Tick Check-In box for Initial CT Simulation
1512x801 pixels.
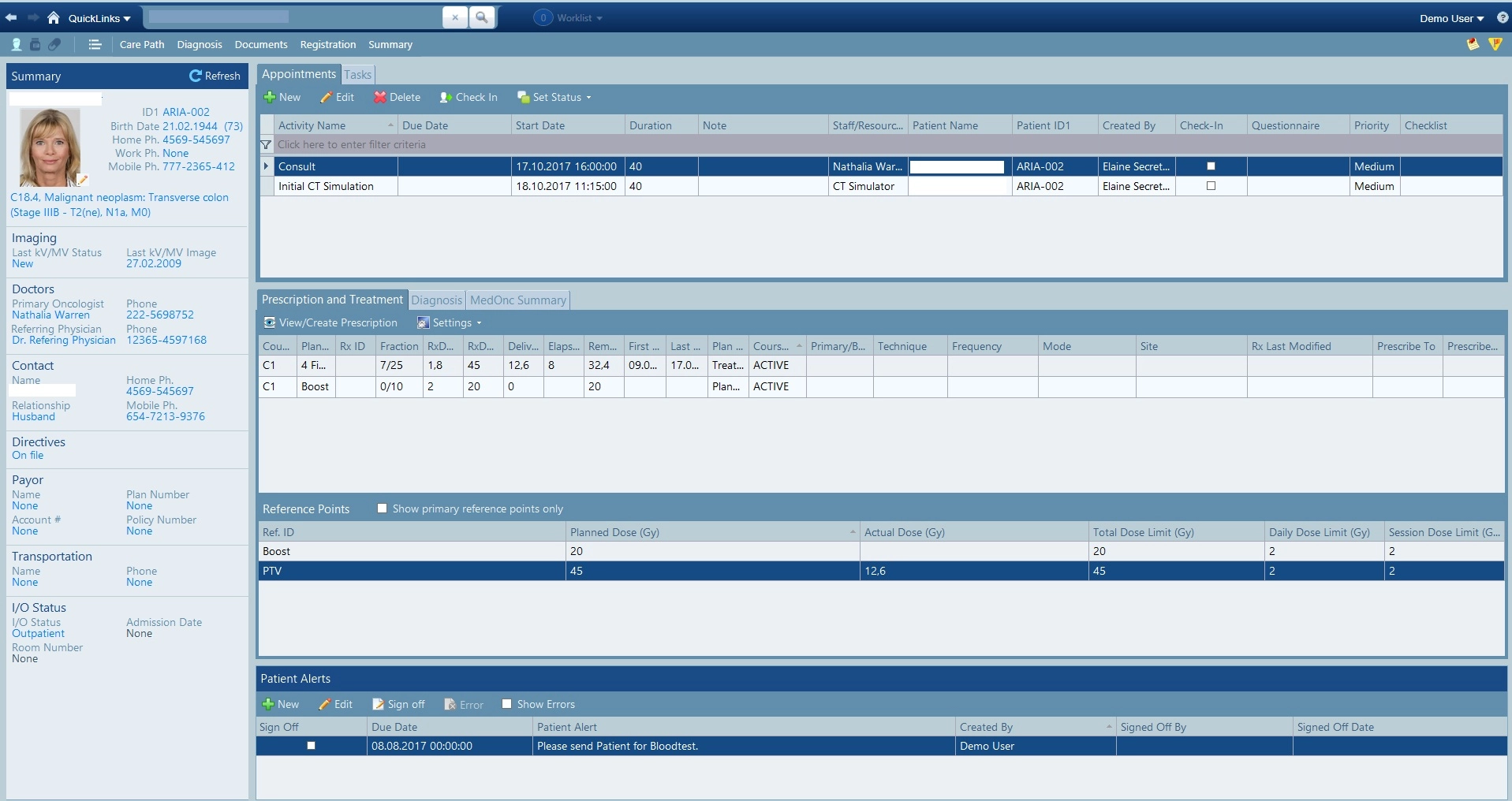point(1211,186)
